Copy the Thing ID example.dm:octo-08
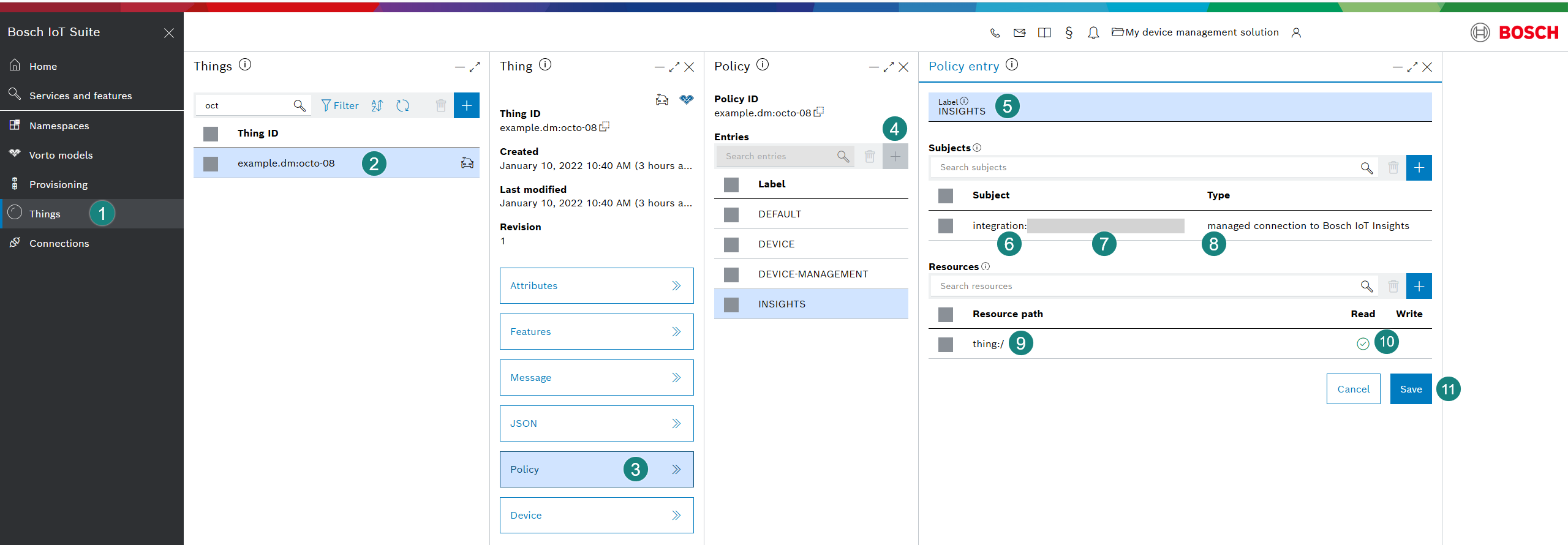 [605, 127]
